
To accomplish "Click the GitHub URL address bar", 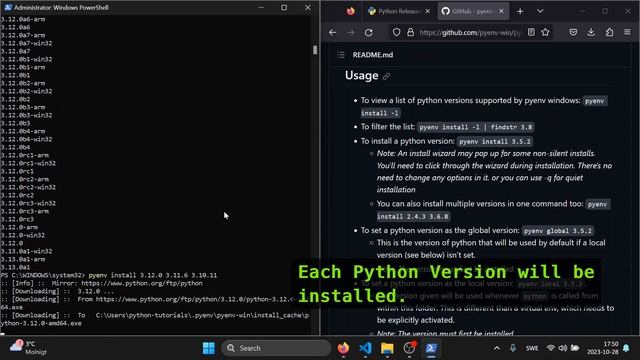I will click(x=470, y=32).
